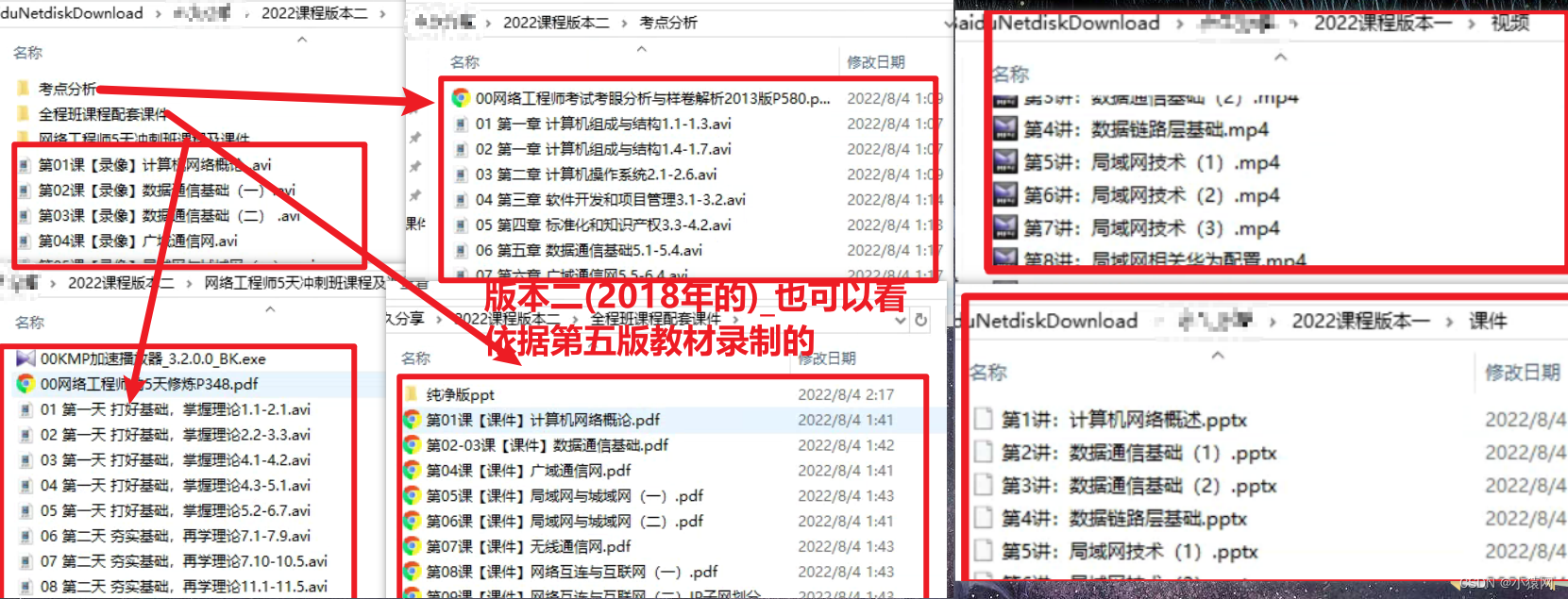Viewport: 1568px width, 599px height.
Task: Sort by 修改日期 column in 考点分析 window
Action: click(x=876, y=62)
